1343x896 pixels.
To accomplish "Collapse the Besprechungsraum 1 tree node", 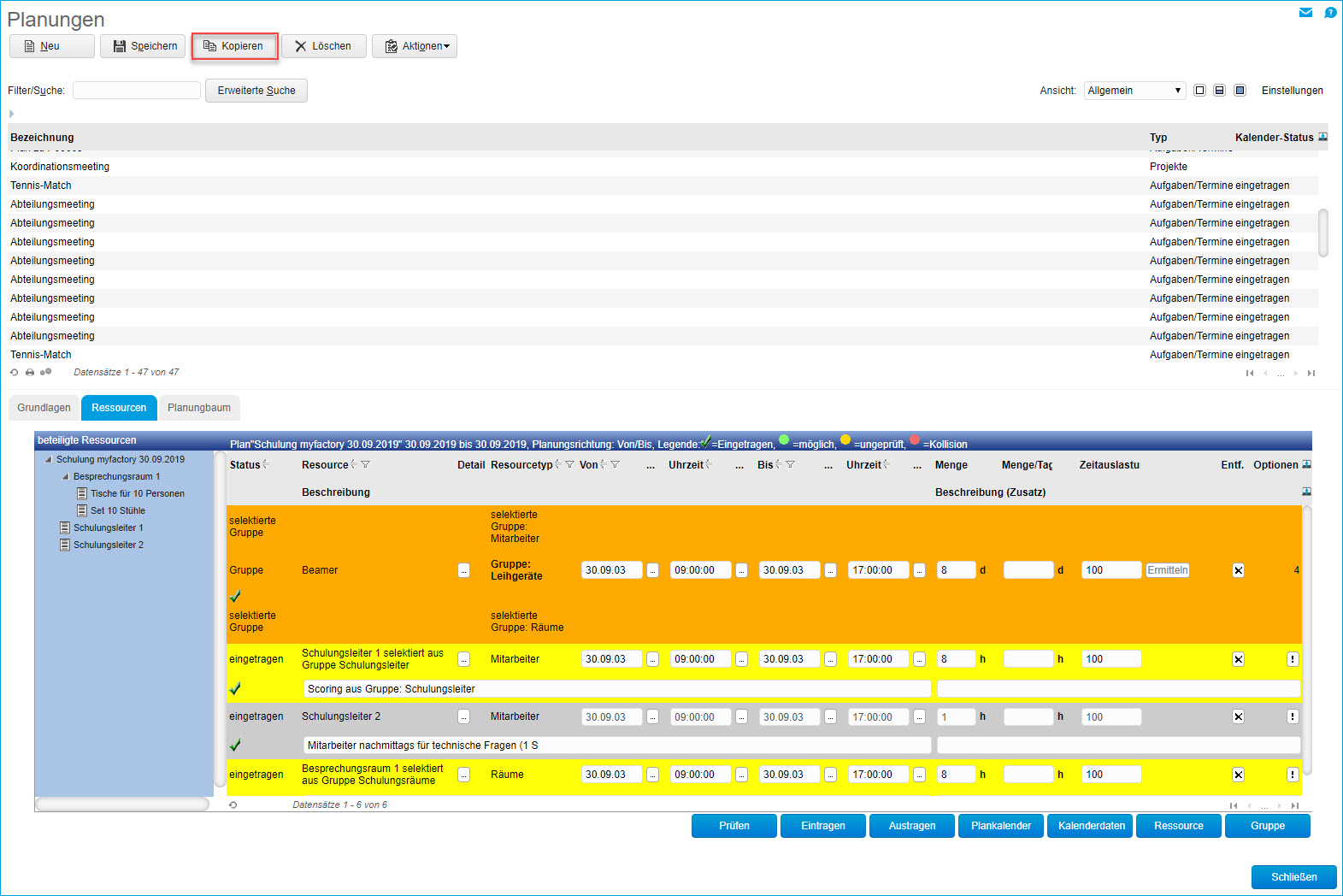I will point(66,476).
